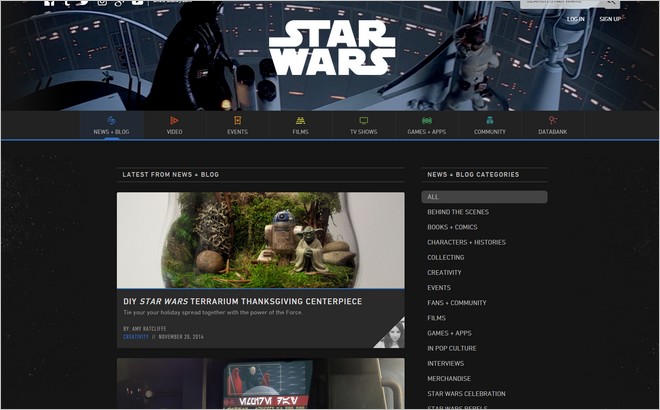
Task: Select the Interviews category
Action: [x=445, y=364]
